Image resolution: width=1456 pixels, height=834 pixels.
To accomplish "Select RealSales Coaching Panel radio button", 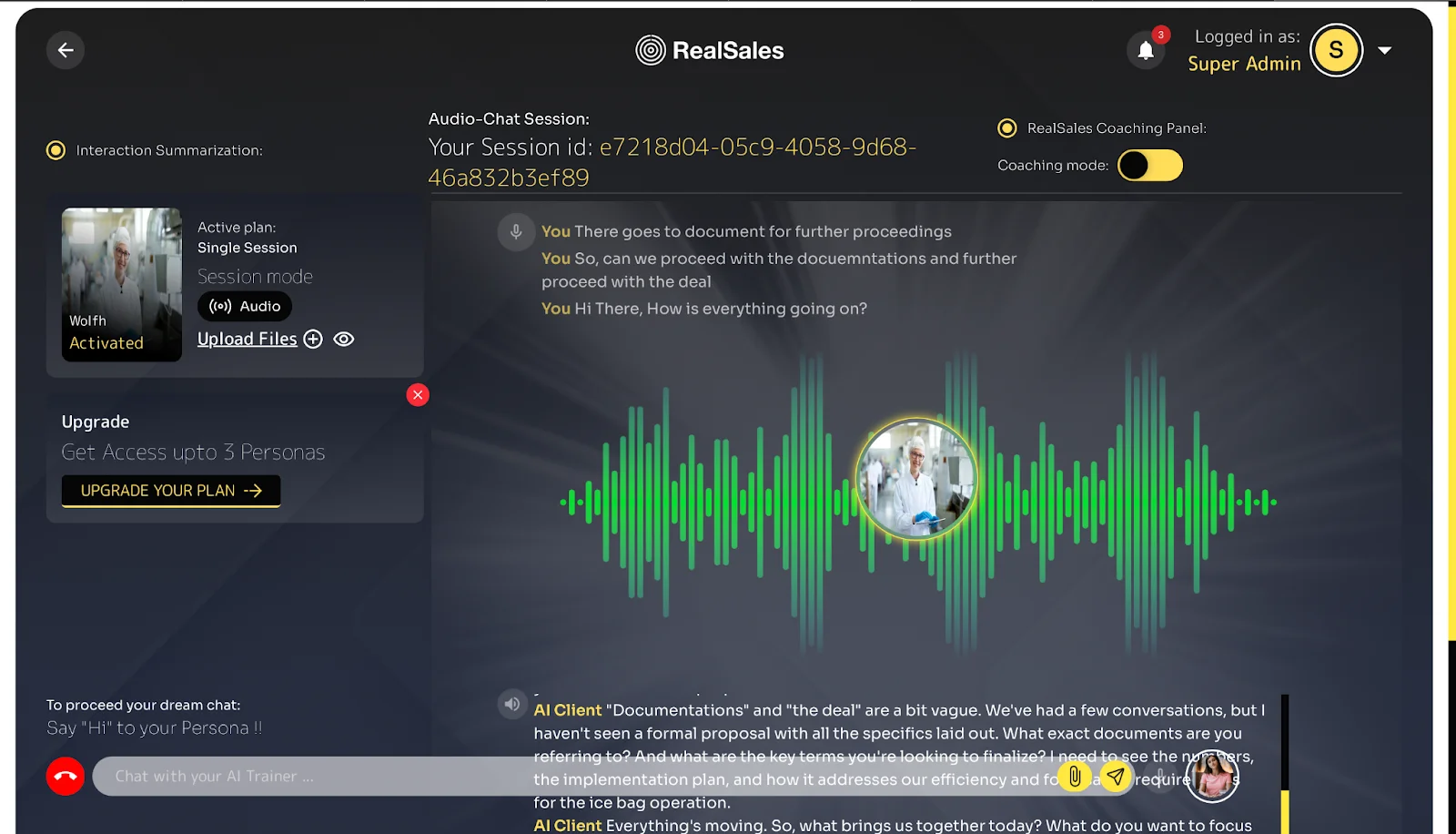I will tap(1007, 128).
